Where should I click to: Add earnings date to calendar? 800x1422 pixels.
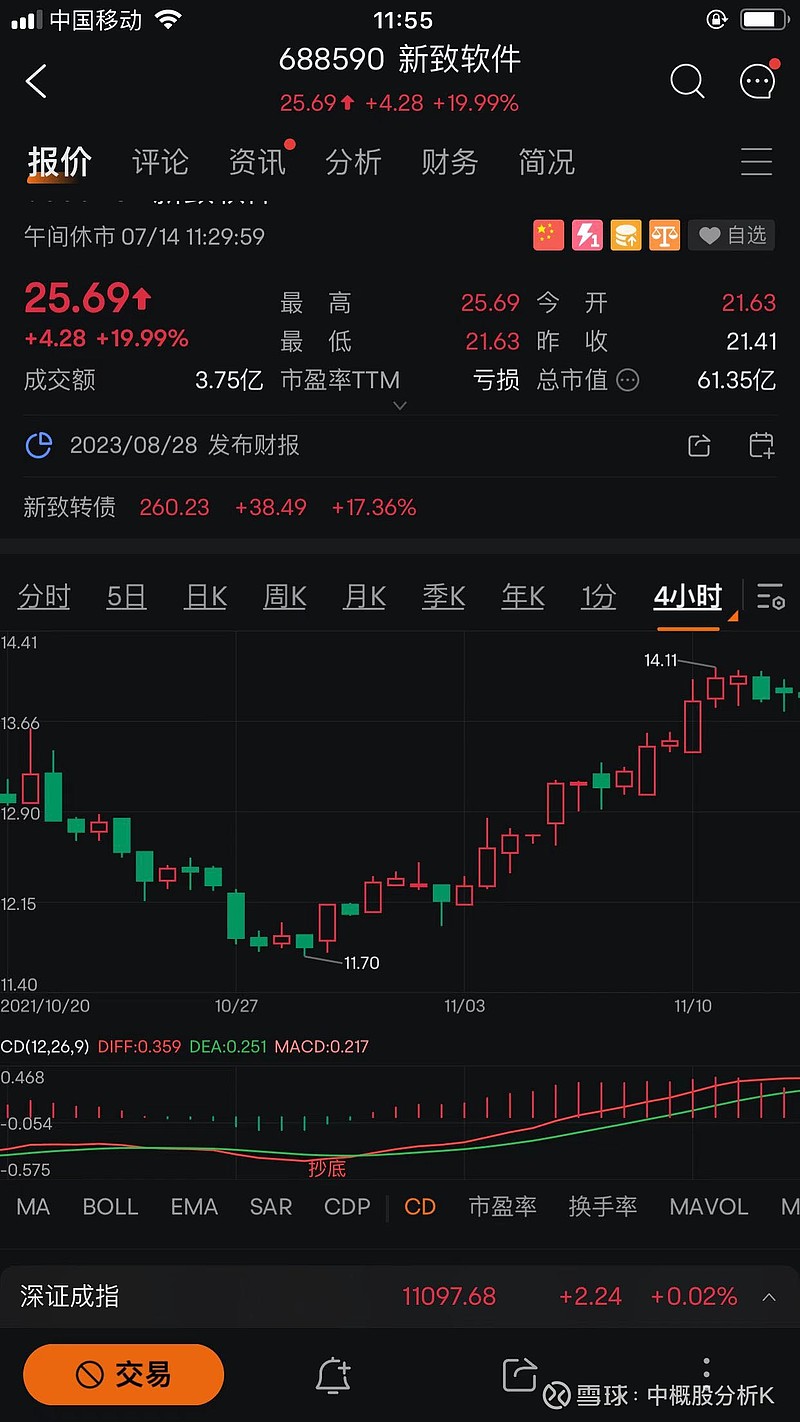pos(761,446)
